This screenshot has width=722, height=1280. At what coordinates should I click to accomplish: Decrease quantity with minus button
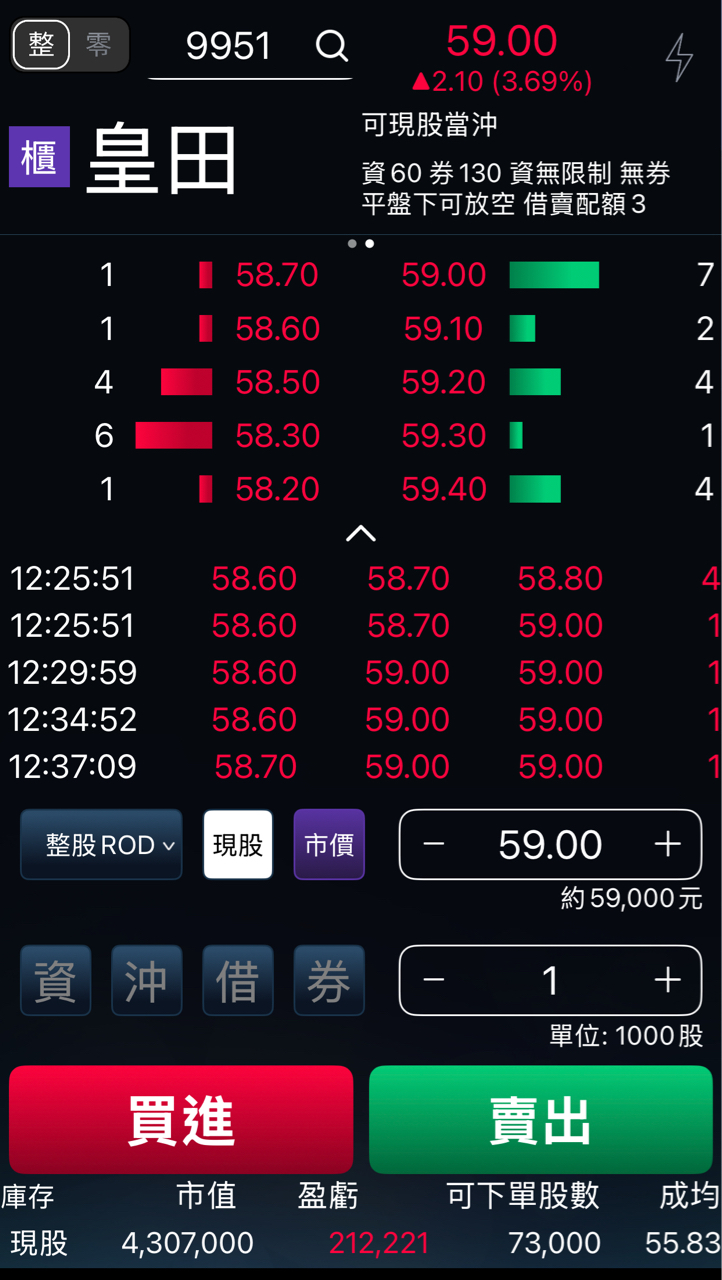pyautogui.click(x=433, y=981)
